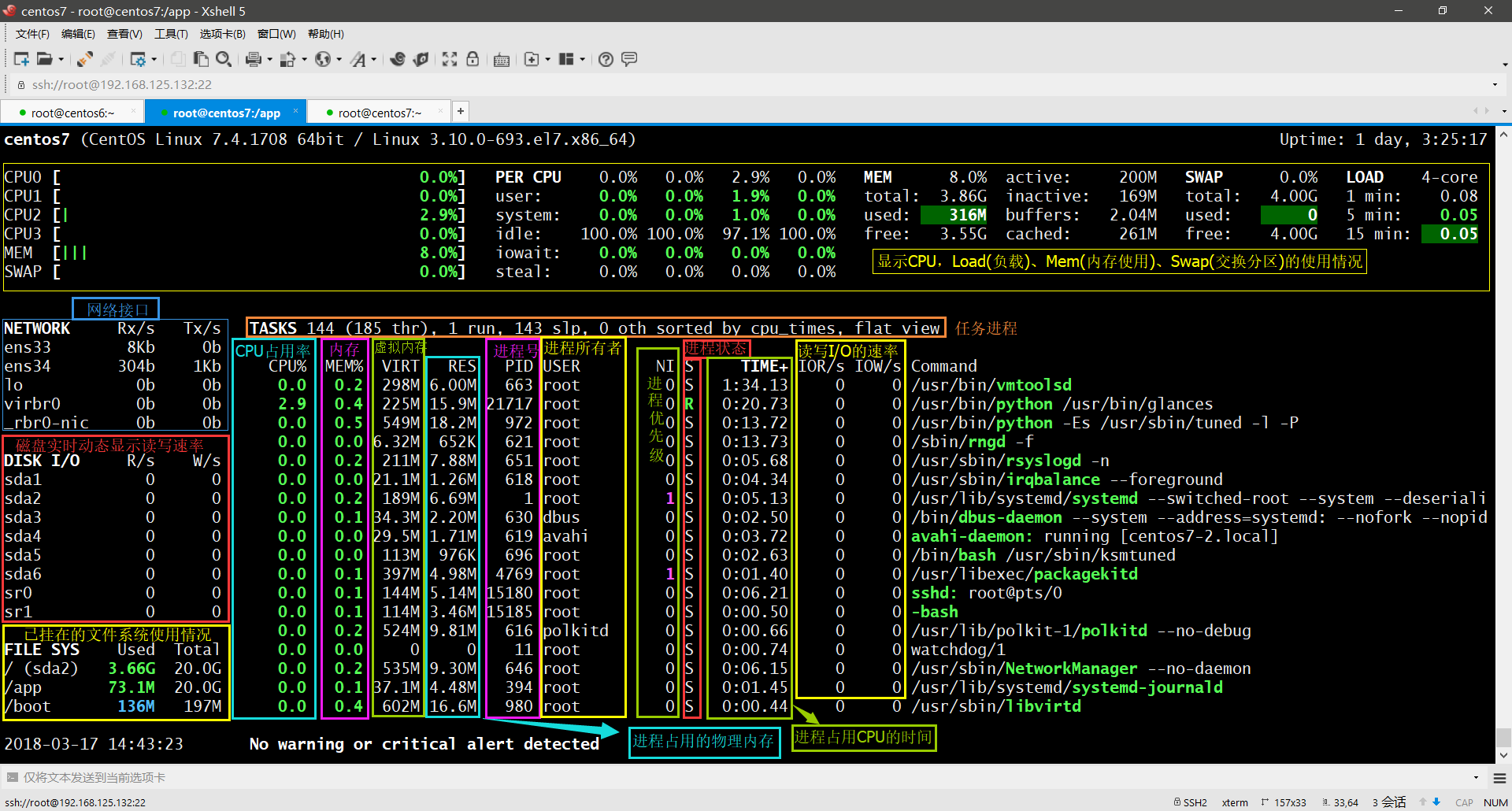Add a new tab with plus button
Screen dimensions: 1512x811
[x=461, y=112]
